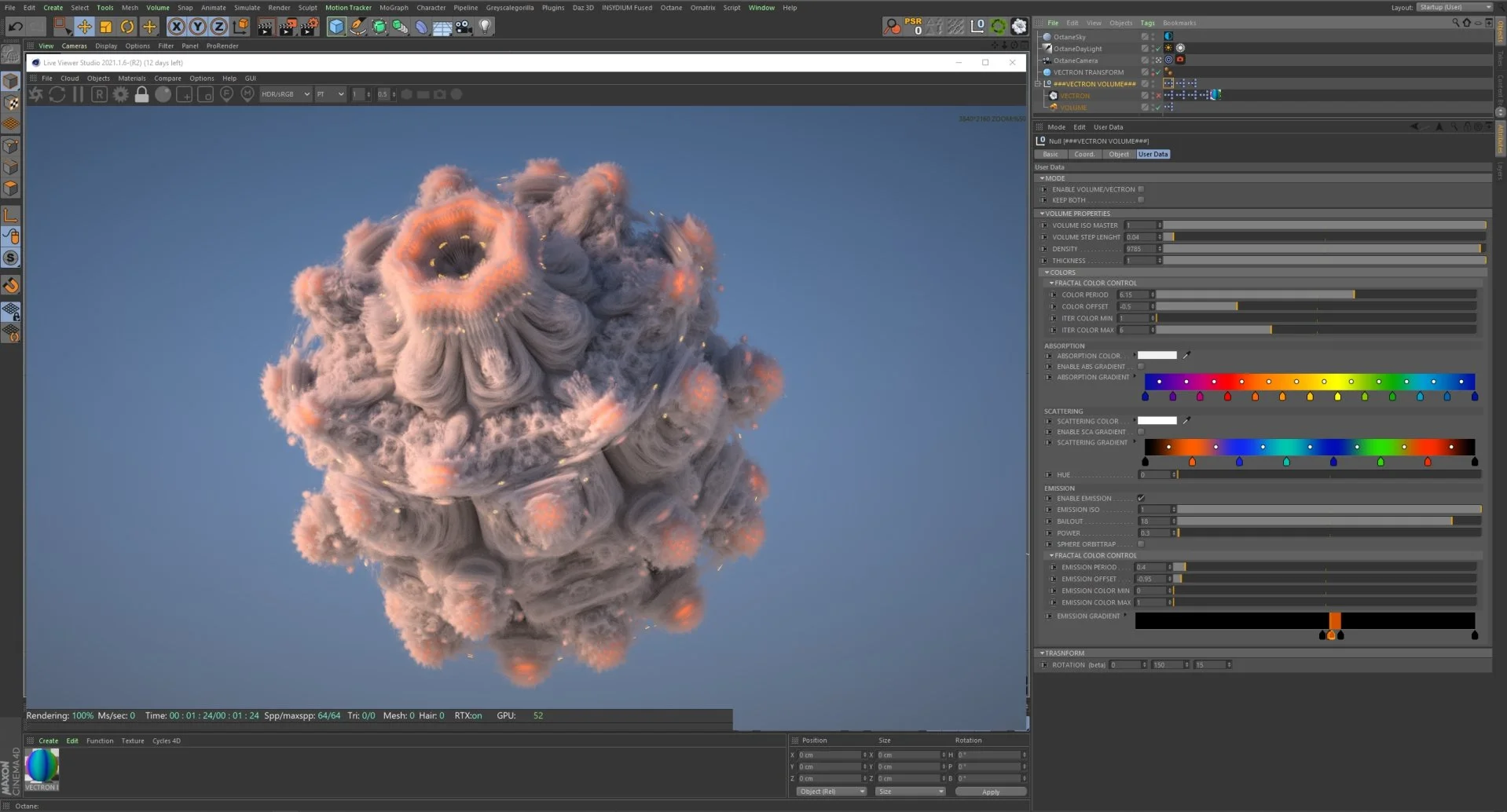1507x812 pixels.
Task: Enable the KEEP BOTH checkbox
Action: point(1141,199)
